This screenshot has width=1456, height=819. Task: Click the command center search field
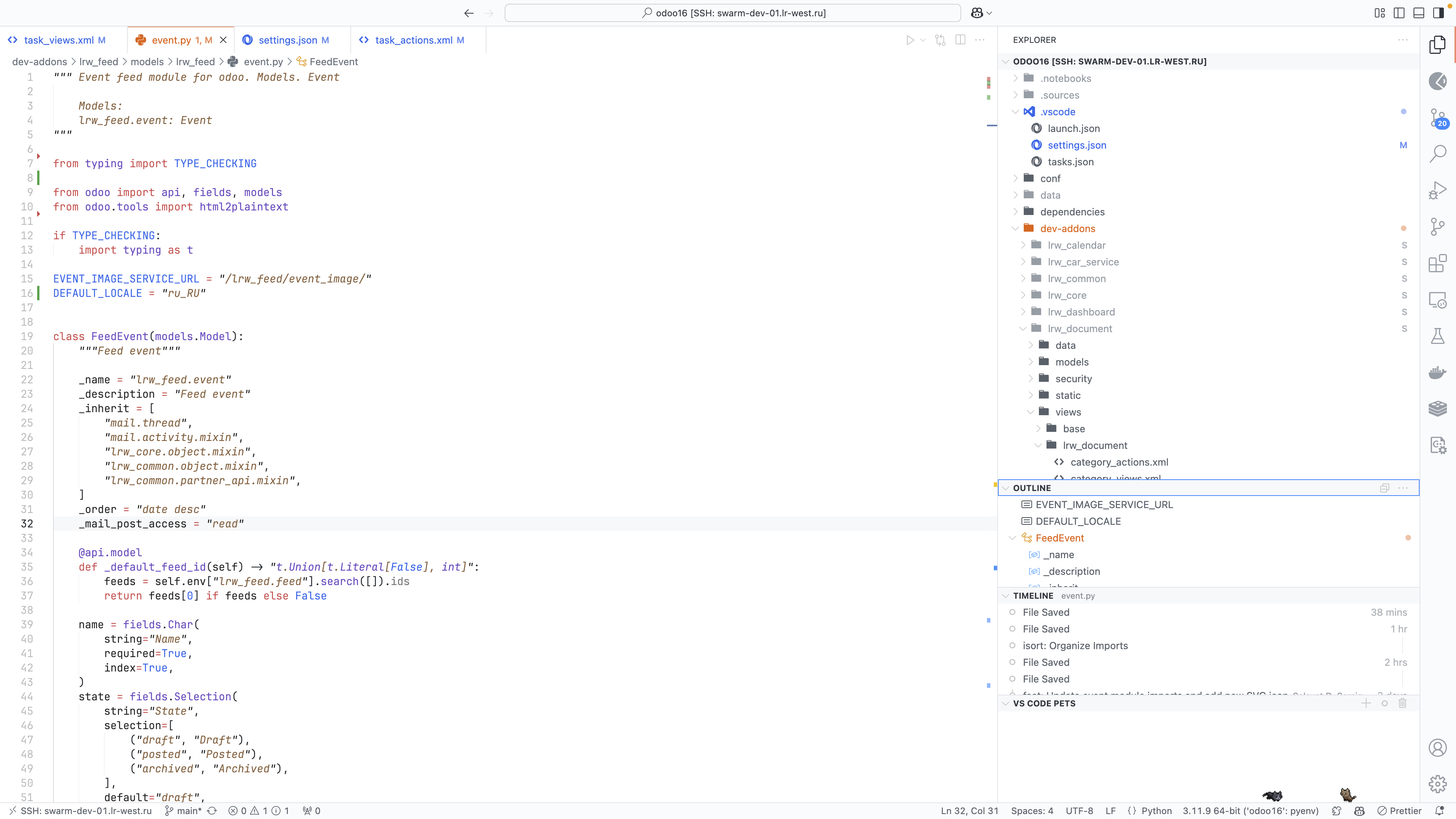point(733,13)
